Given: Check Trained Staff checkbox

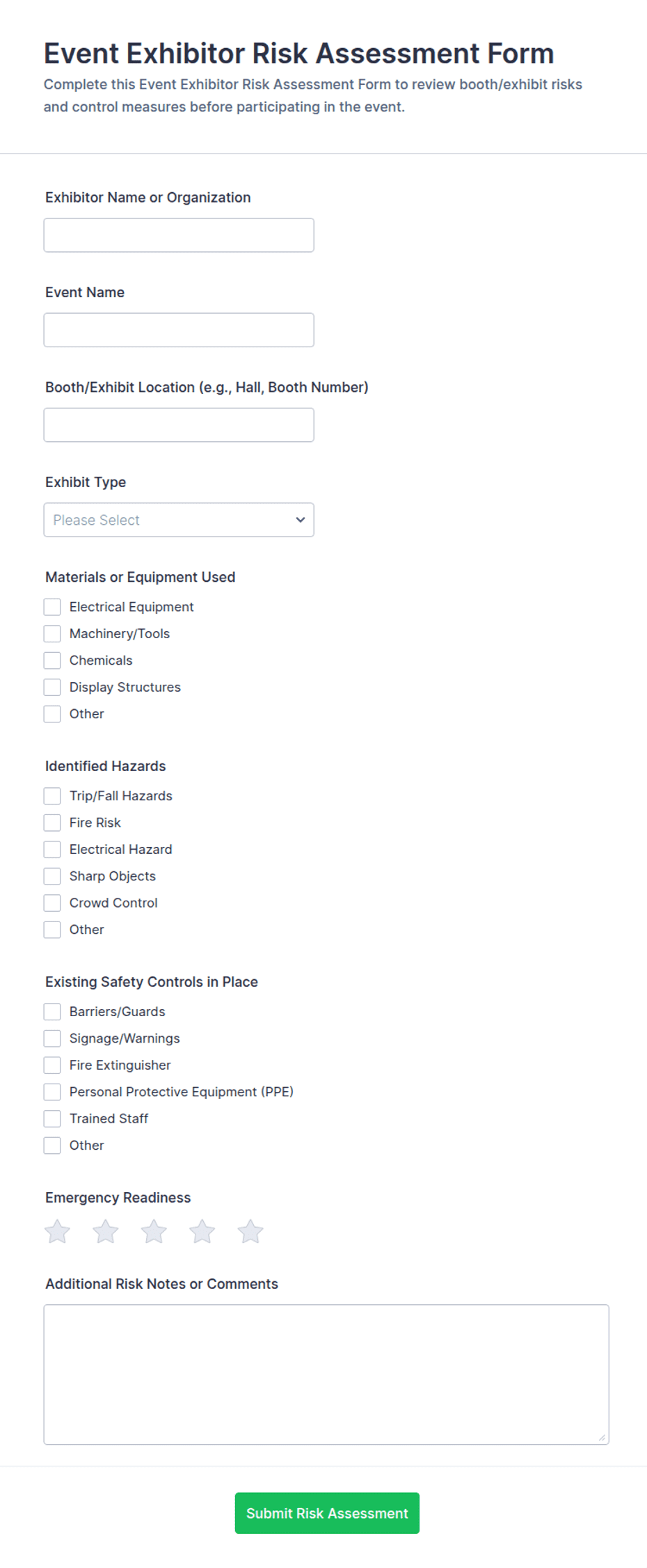Looking at the screenshot, I should tap(52, 1118).
